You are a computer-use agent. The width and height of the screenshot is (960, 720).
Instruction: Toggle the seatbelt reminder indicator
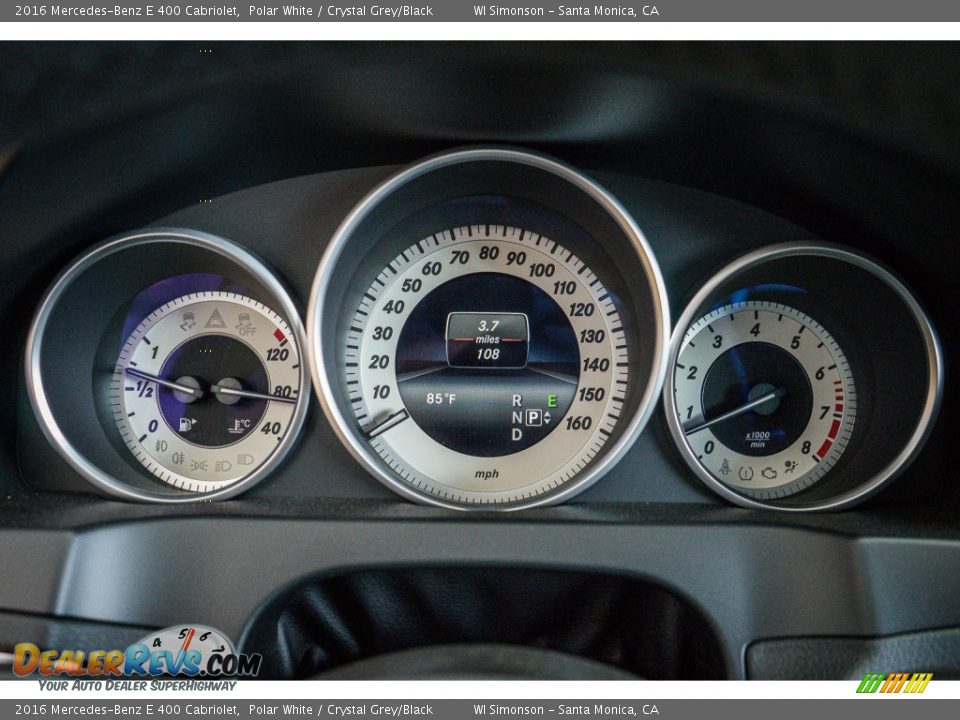coord(724,468)
